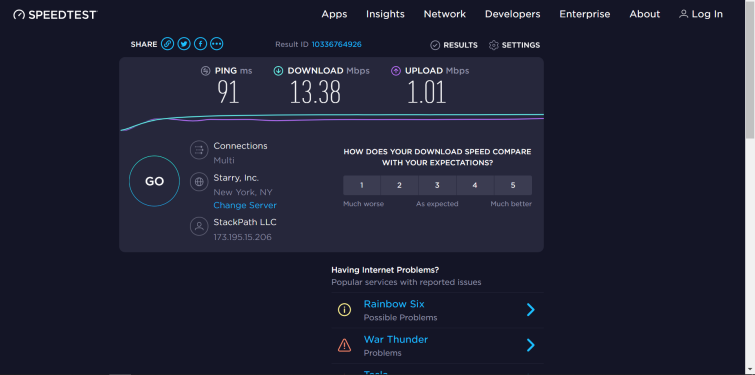This screenshot has width=755, height=375.
Task: Start the test with GO button
Action: click(x=155, y=181)
